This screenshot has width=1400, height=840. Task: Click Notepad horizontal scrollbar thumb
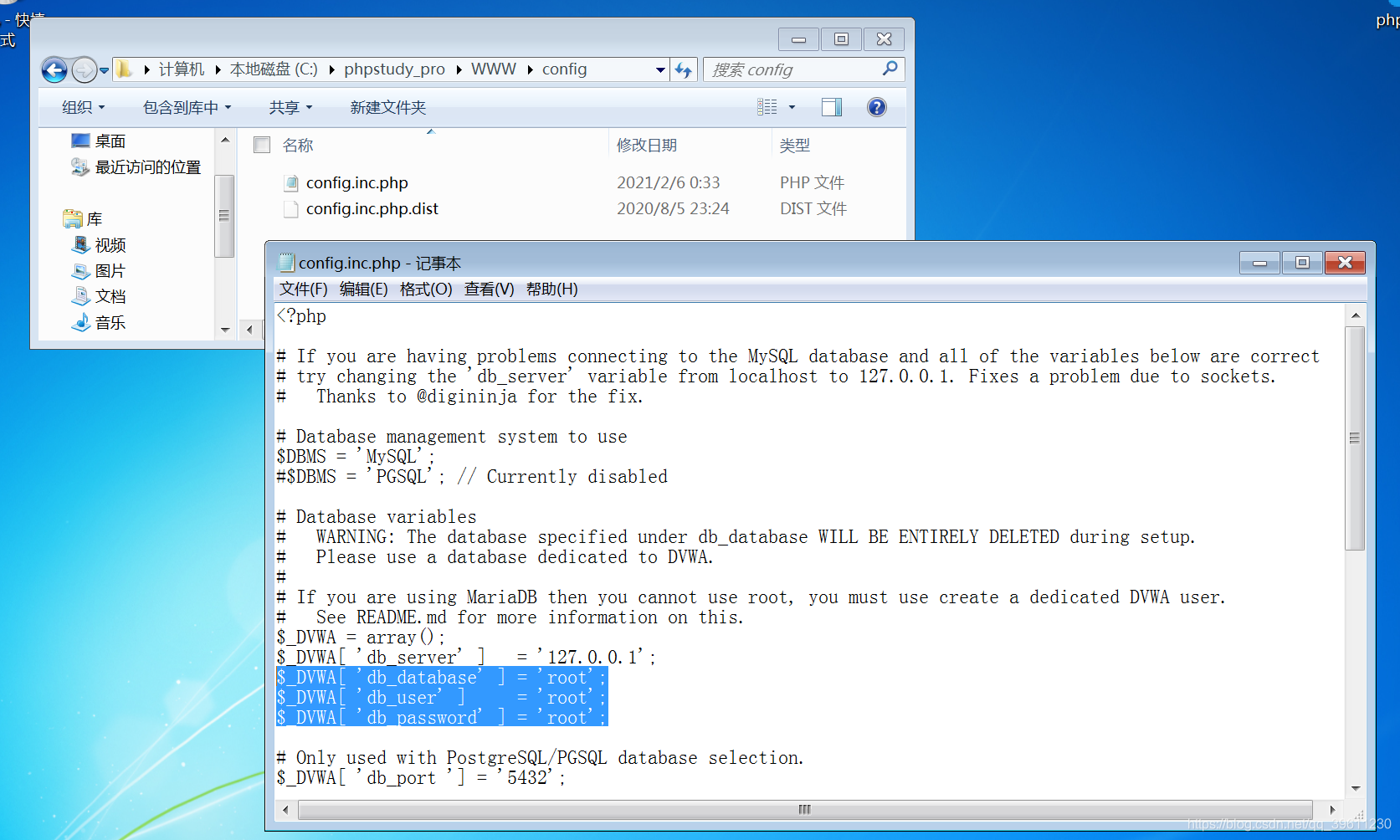(x=805, y=810)
